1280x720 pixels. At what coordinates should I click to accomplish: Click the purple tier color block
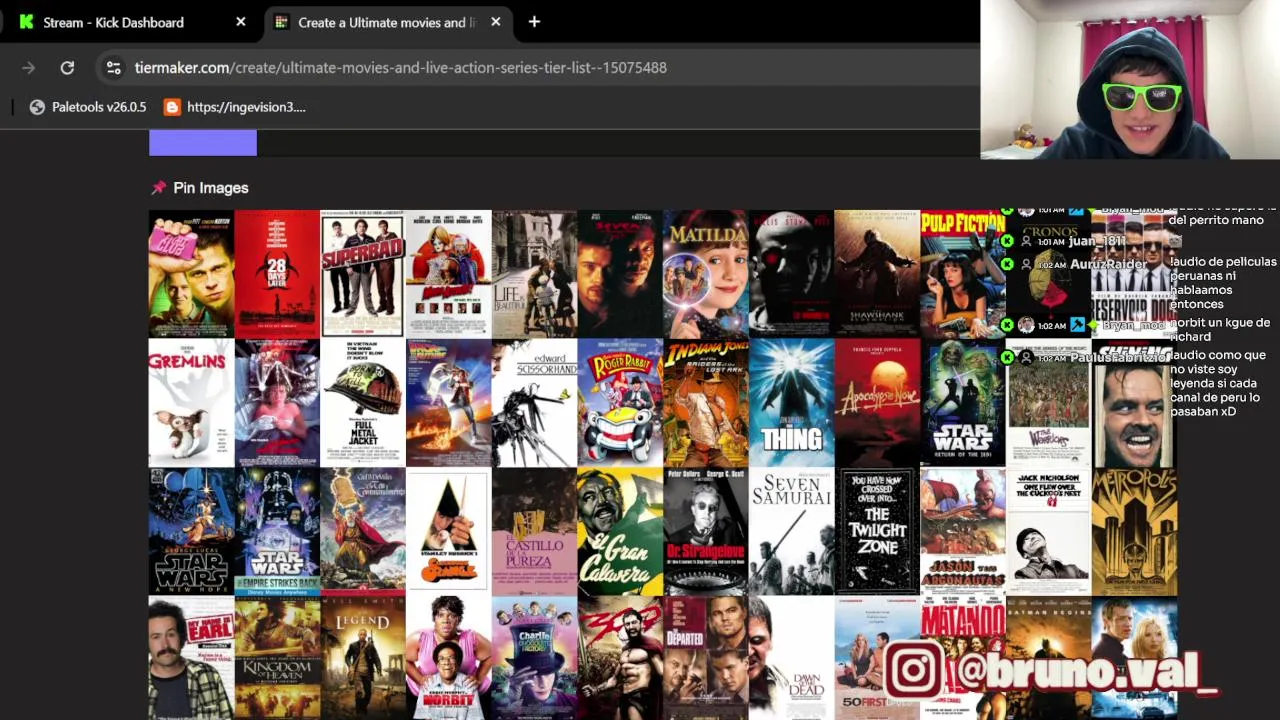(203, 143)
